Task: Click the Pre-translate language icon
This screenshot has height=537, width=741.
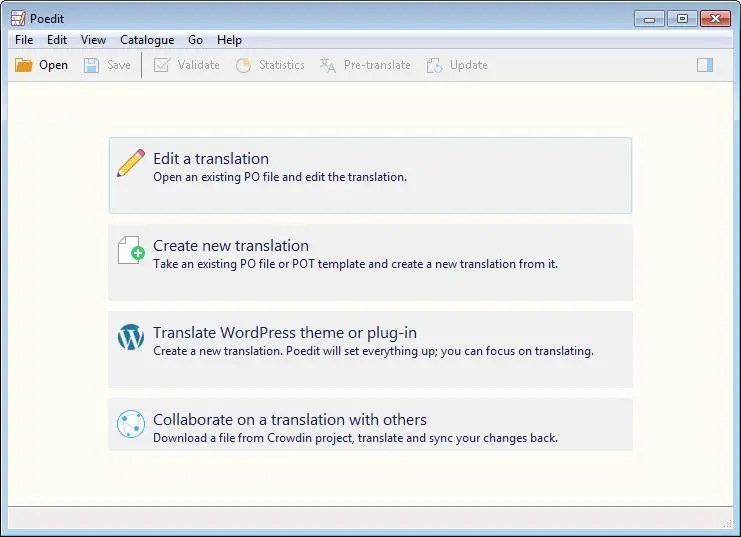Action: coord(327,65)
